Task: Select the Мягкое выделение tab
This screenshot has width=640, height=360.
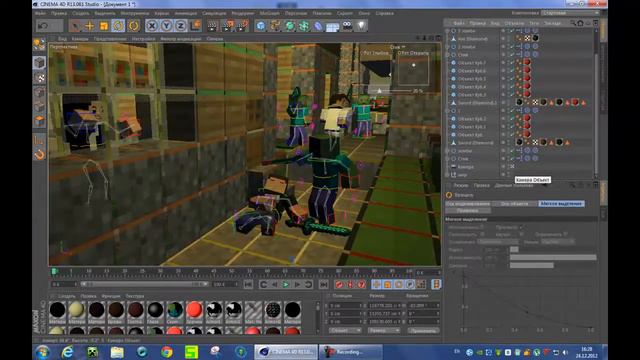Action: [x=561, y=203]
